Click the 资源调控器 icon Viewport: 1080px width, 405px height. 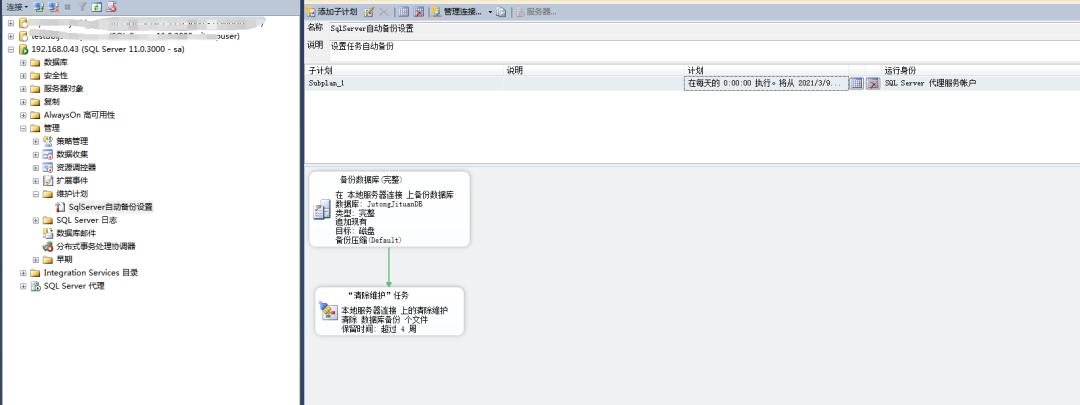click(x=48, y=167)
